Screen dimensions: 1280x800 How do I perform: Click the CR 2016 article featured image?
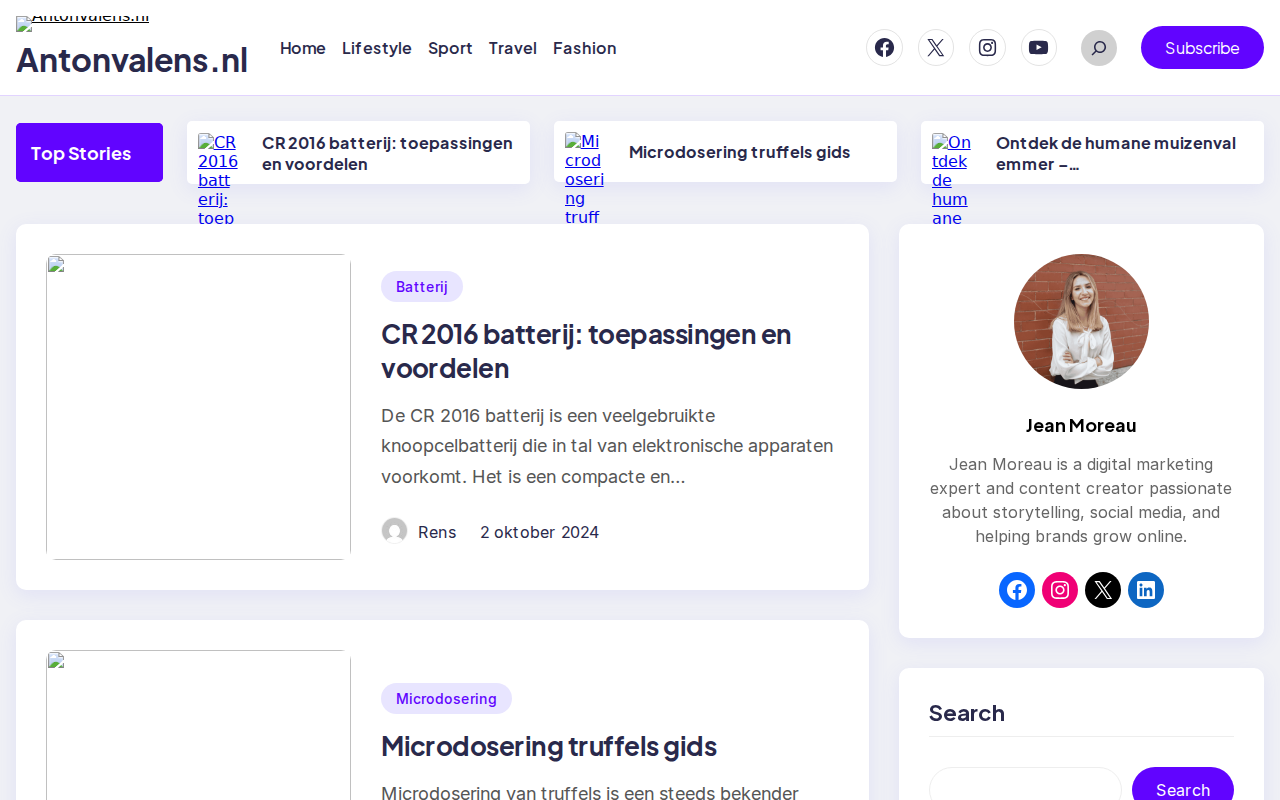coord(198,407)
